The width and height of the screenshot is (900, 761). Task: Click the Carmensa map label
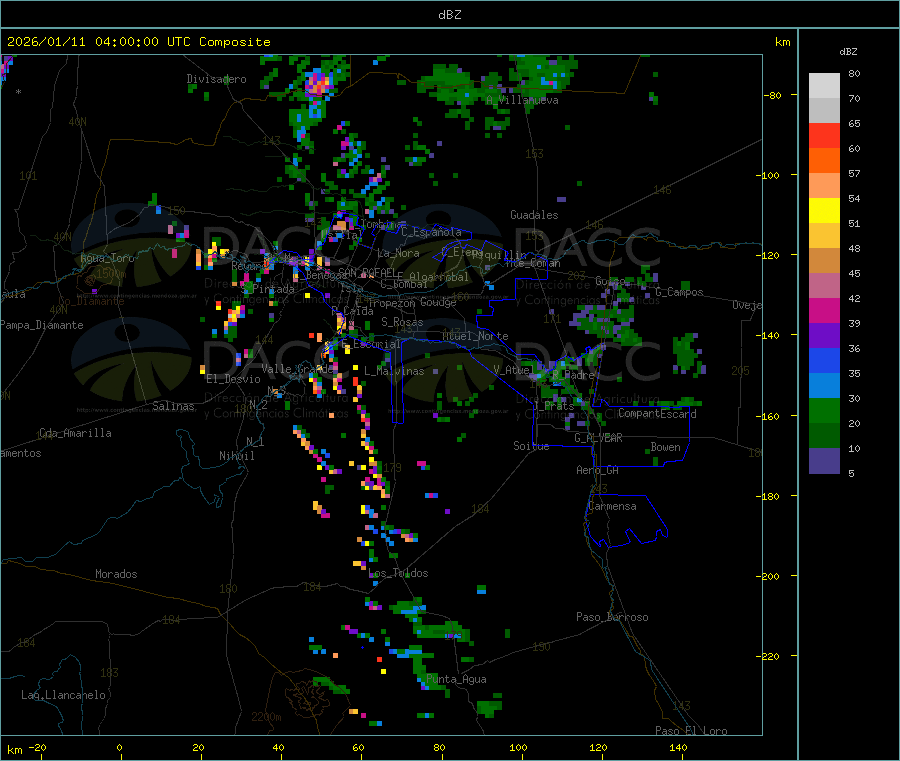tap(612, 506)
